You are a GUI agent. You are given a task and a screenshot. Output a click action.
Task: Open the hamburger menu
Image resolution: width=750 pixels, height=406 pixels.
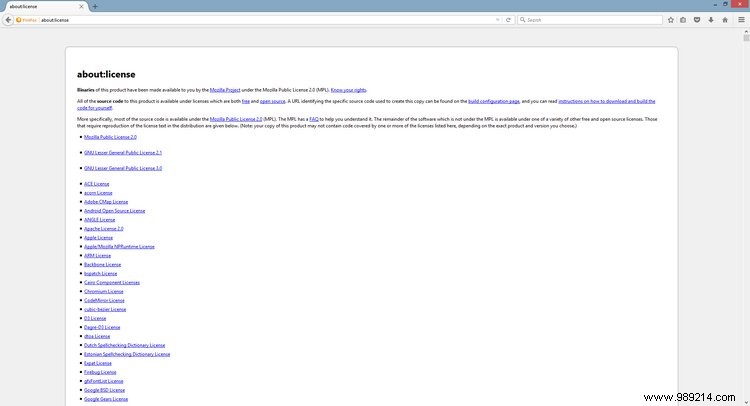[x=741, y=19]
